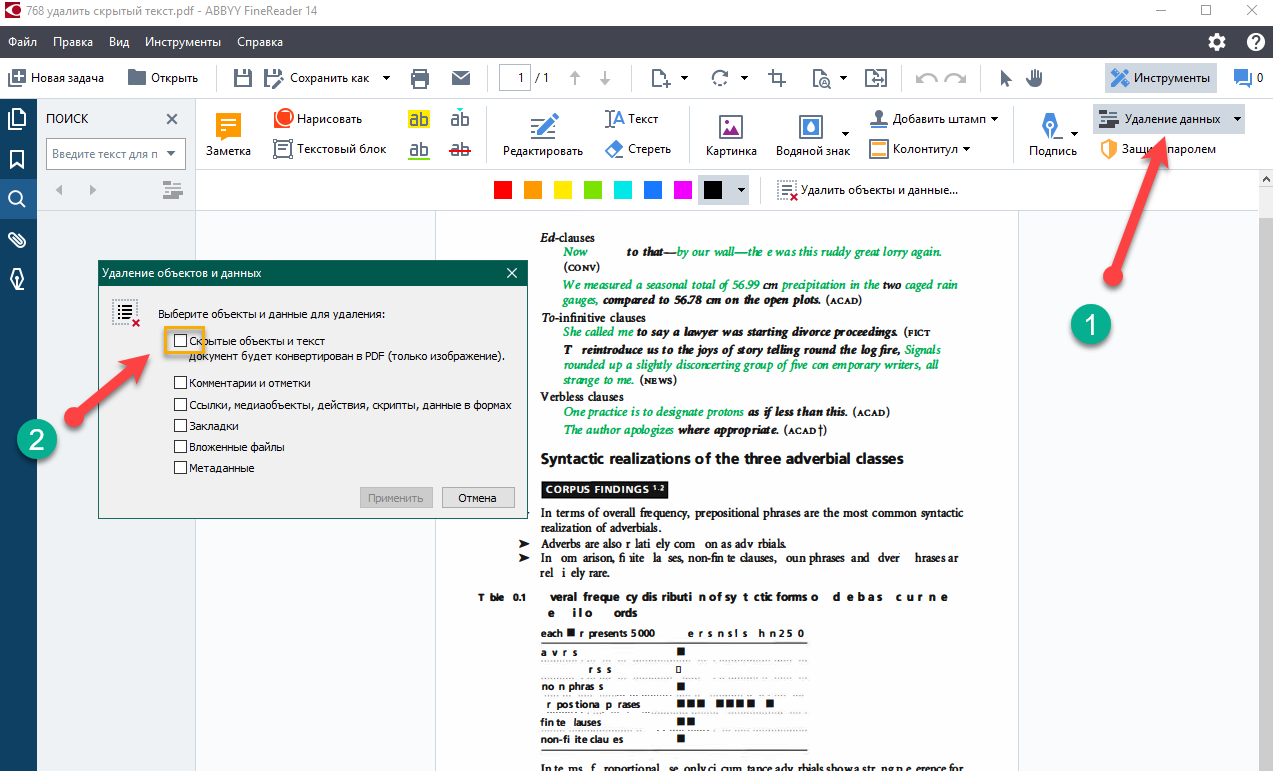The image size is (1273, 771).
Task: Pick the red color swatch
Action: pos(502,190)
